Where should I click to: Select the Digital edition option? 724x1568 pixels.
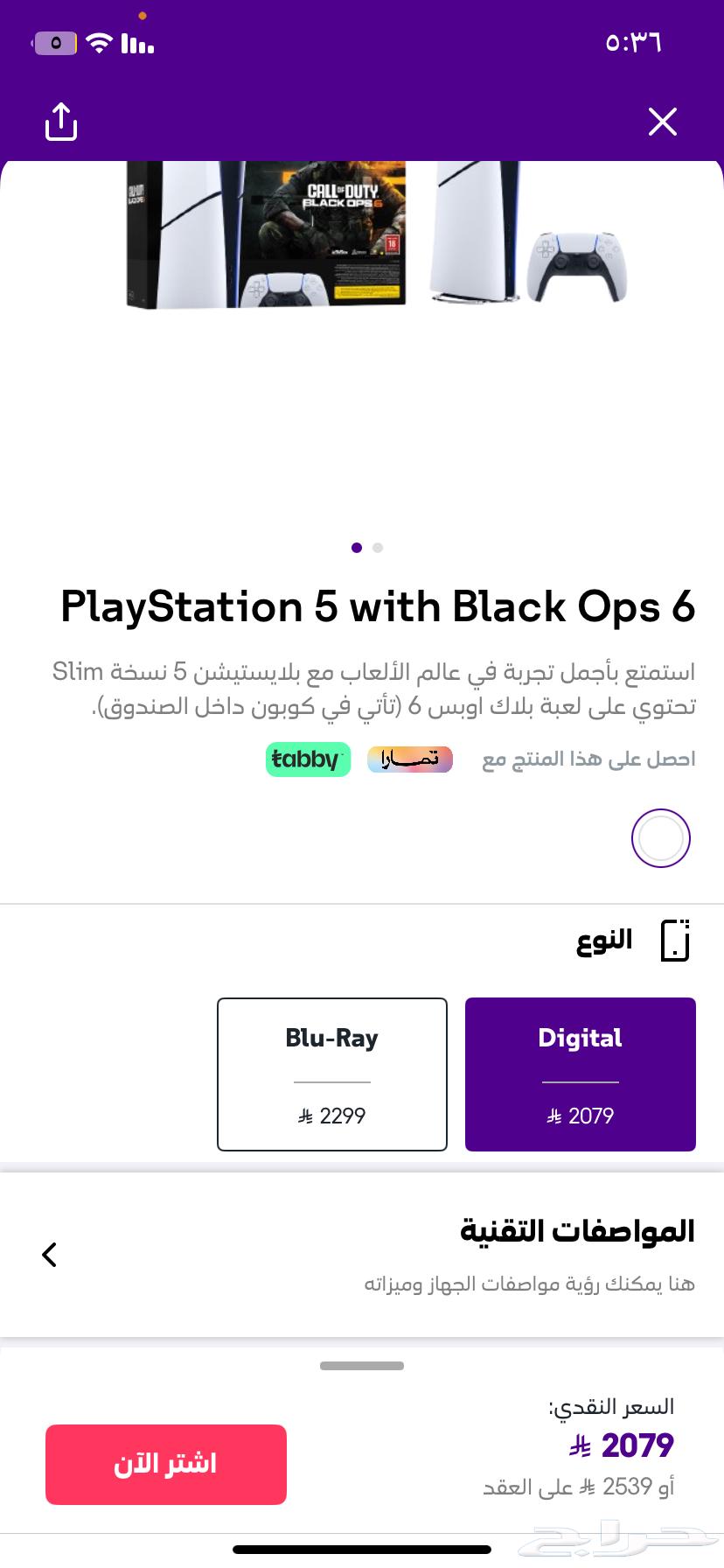[580, 1074]
